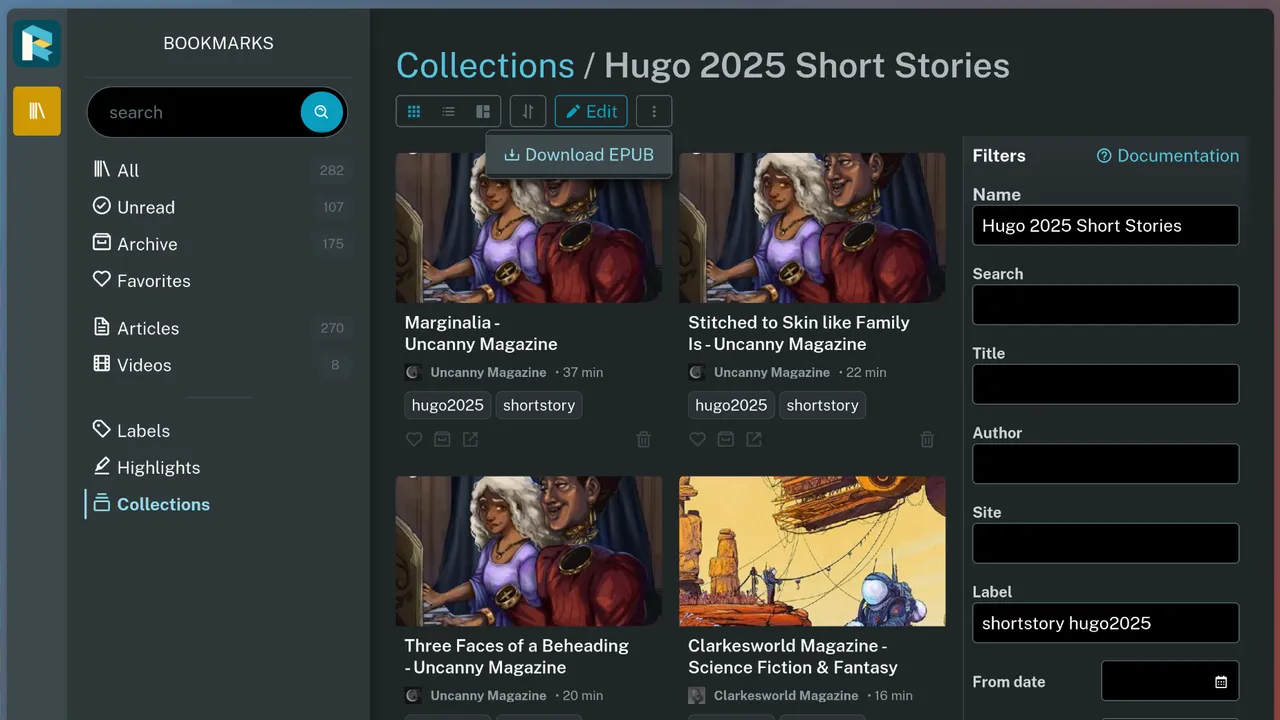Open the From date calendar picker

[x=1221, y=682]
